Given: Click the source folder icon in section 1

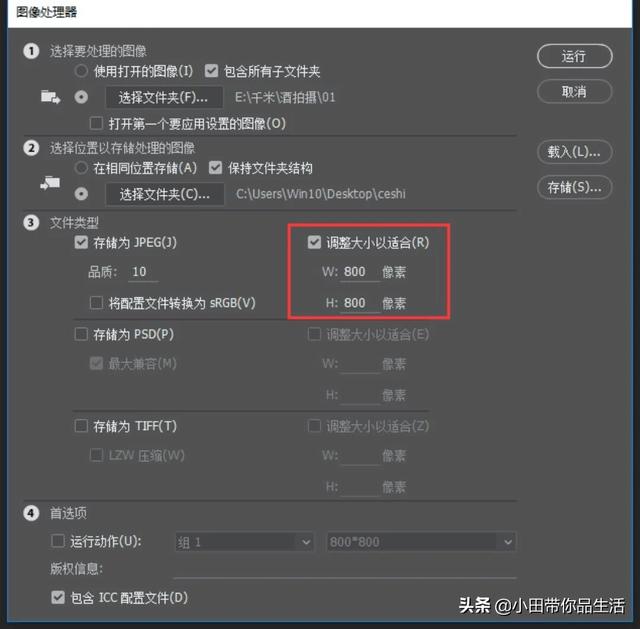Looking at the screenshot, I should coord(51,97).
